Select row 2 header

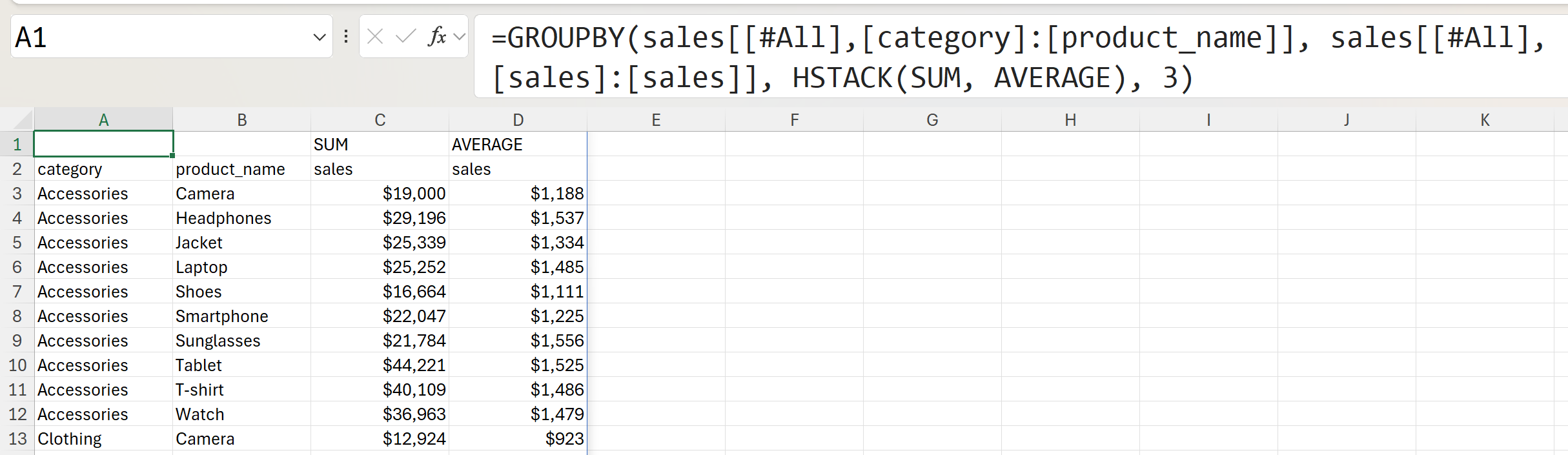point(17,169)
